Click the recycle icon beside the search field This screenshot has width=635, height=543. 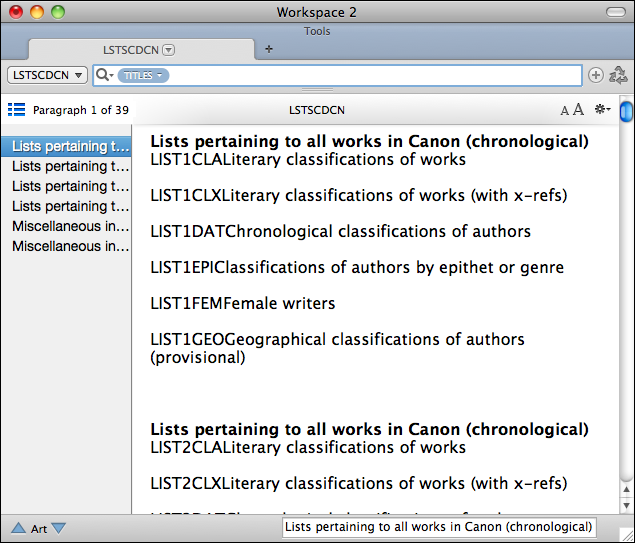point(618,75)
